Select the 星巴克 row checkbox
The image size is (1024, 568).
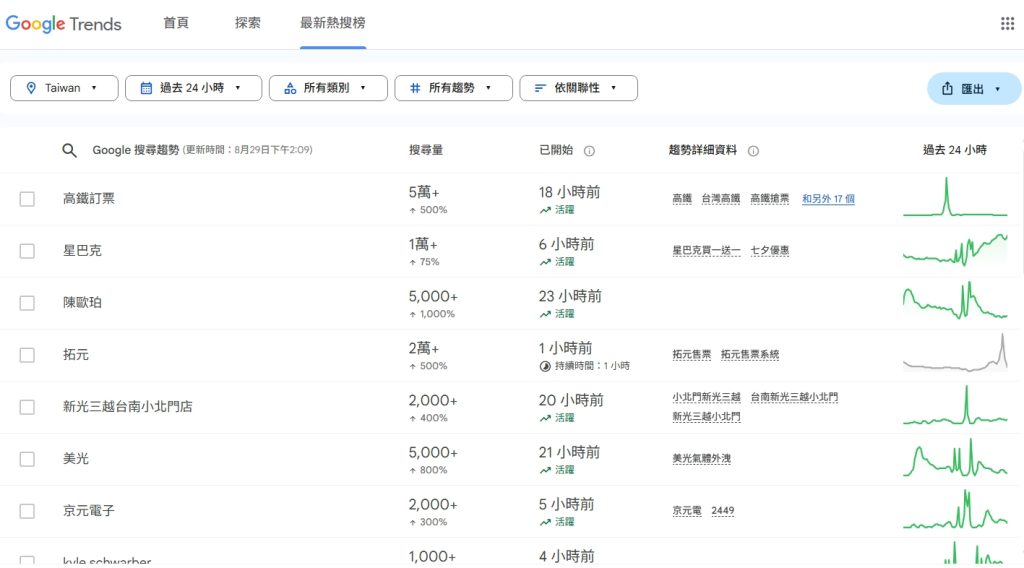coord(27,251)
